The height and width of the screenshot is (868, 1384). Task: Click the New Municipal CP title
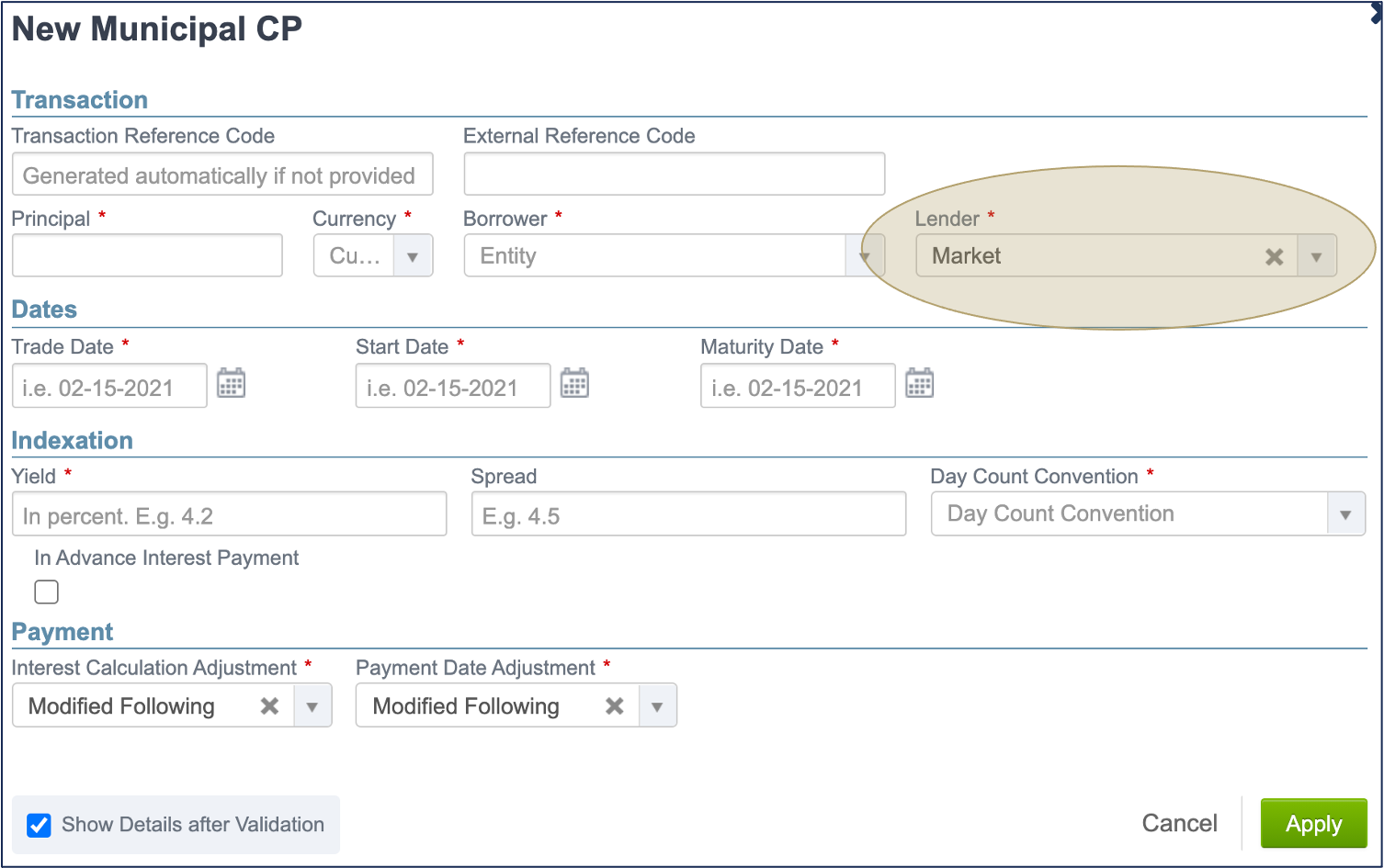(x=157, y=28)
